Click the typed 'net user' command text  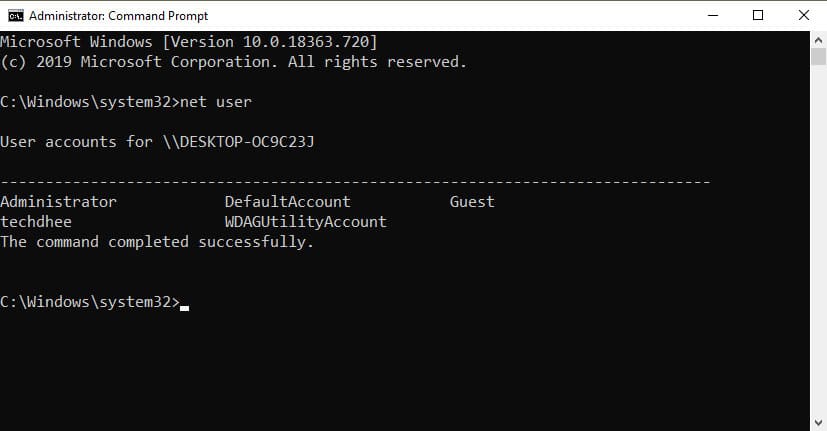[x=216, y=101]
